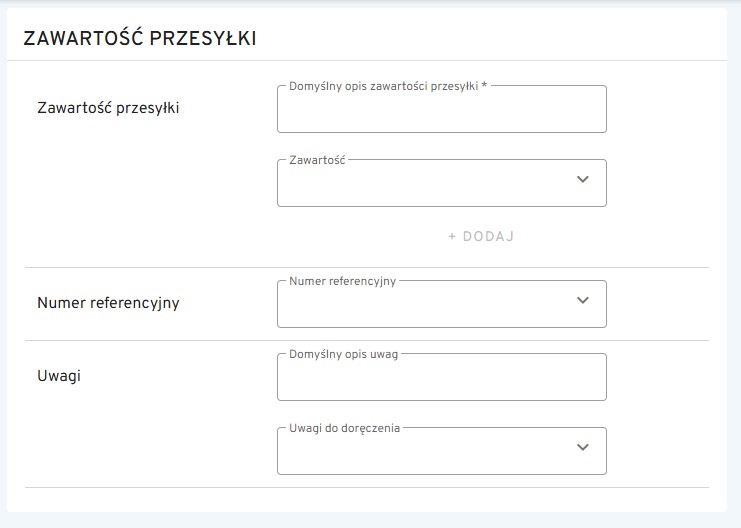Screen dimensions: 741x528
Task: Click the left-side Zawartość przesyłki row label
Action: [x=108, y=108]
